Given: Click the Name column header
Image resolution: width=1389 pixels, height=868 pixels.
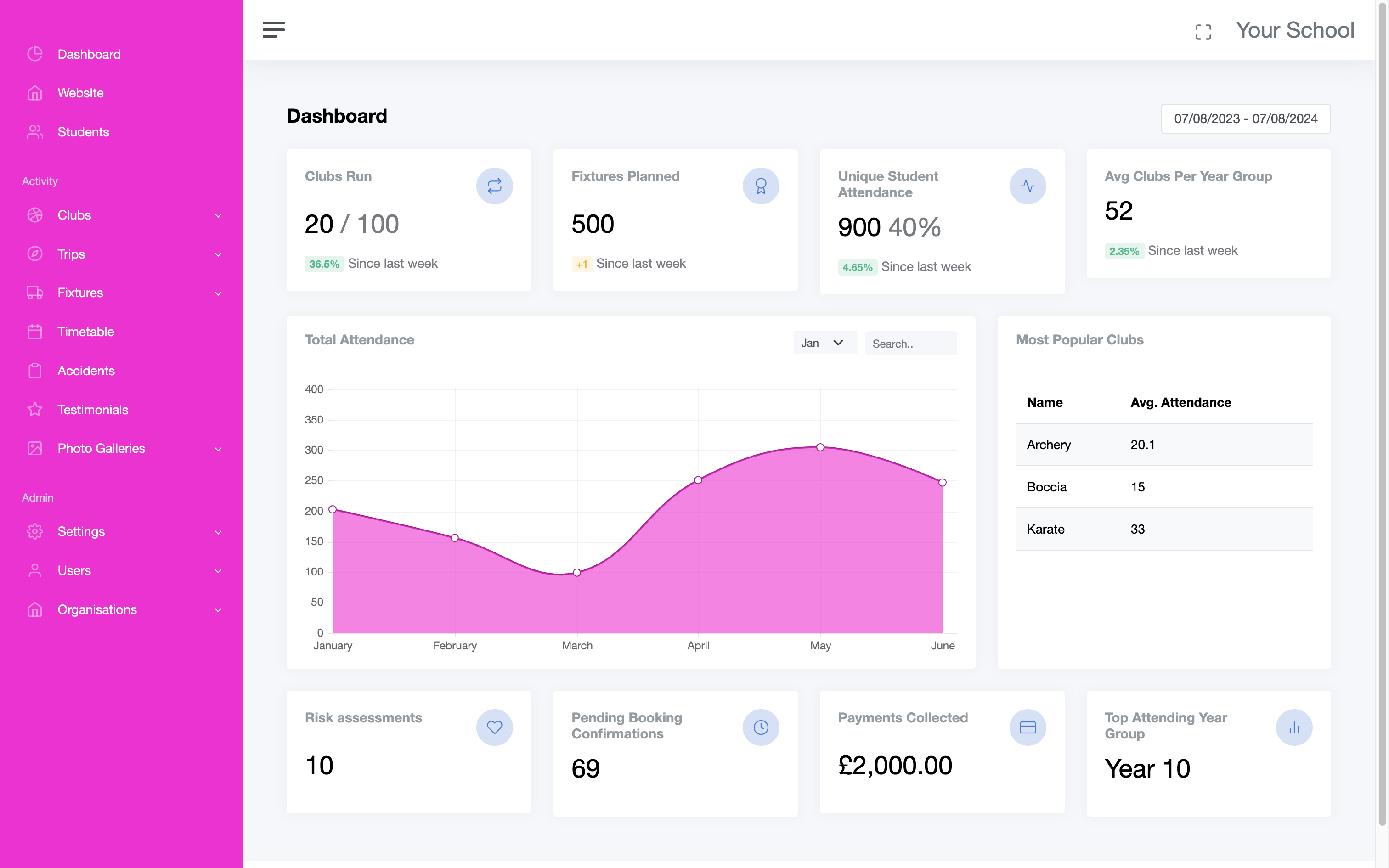Looking at the screenshot, I should tap(1045, 402).
